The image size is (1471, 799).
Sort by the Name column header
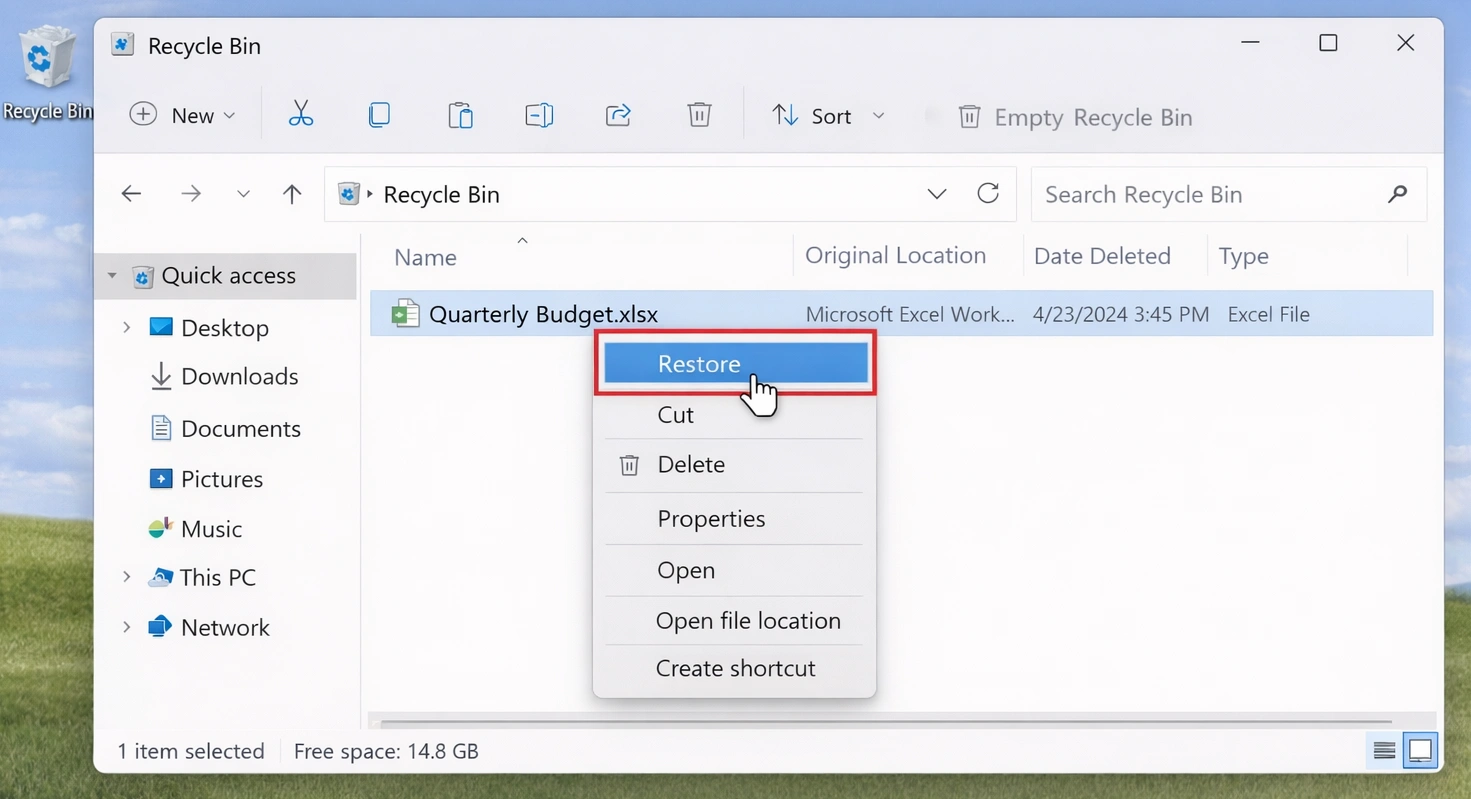click(x=425, y=257)
